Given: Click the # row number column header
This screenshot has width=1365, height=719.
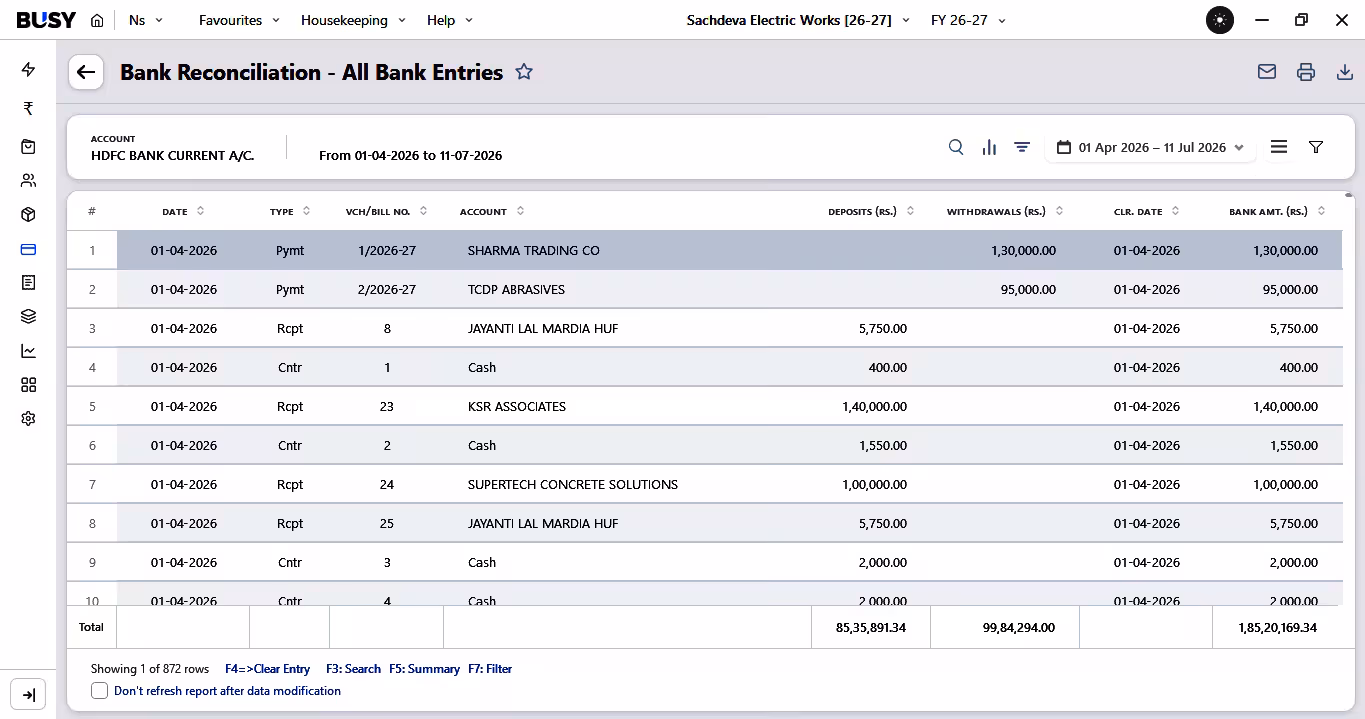Looking at the screenshot, I should coord(92,211).
